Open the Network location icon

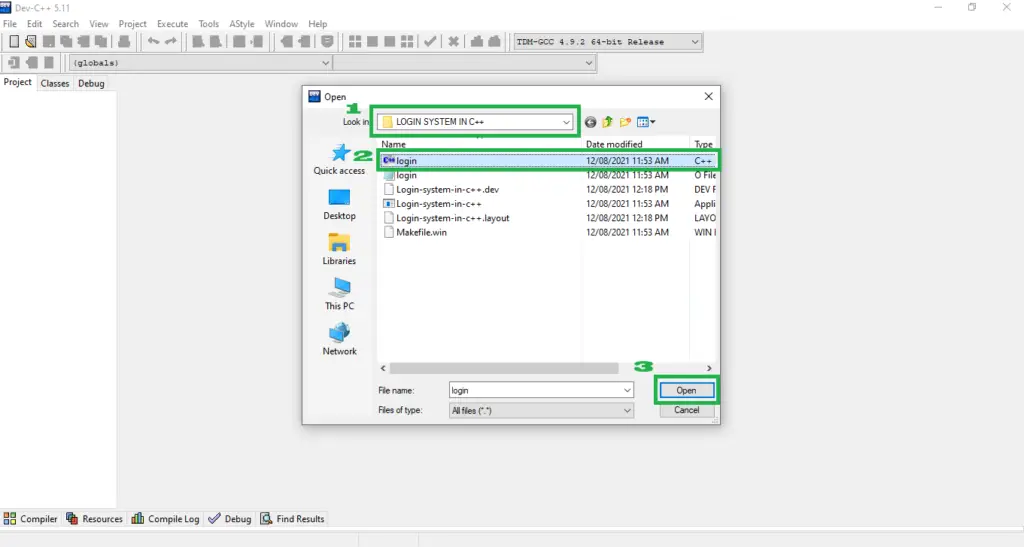tap(339, 334)
